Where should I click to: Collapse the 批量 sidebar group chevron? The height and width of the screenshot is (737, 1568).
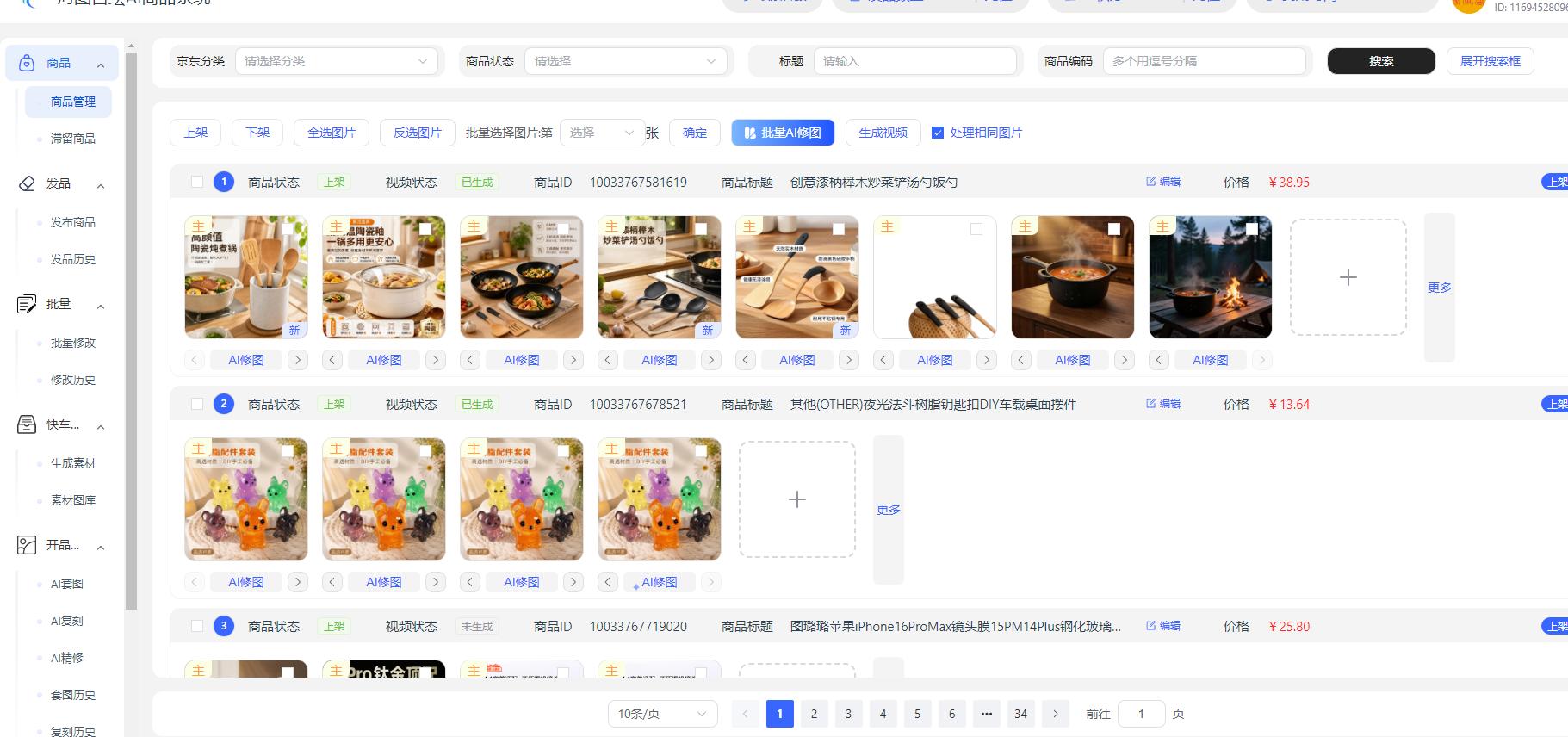coord(101,306)
